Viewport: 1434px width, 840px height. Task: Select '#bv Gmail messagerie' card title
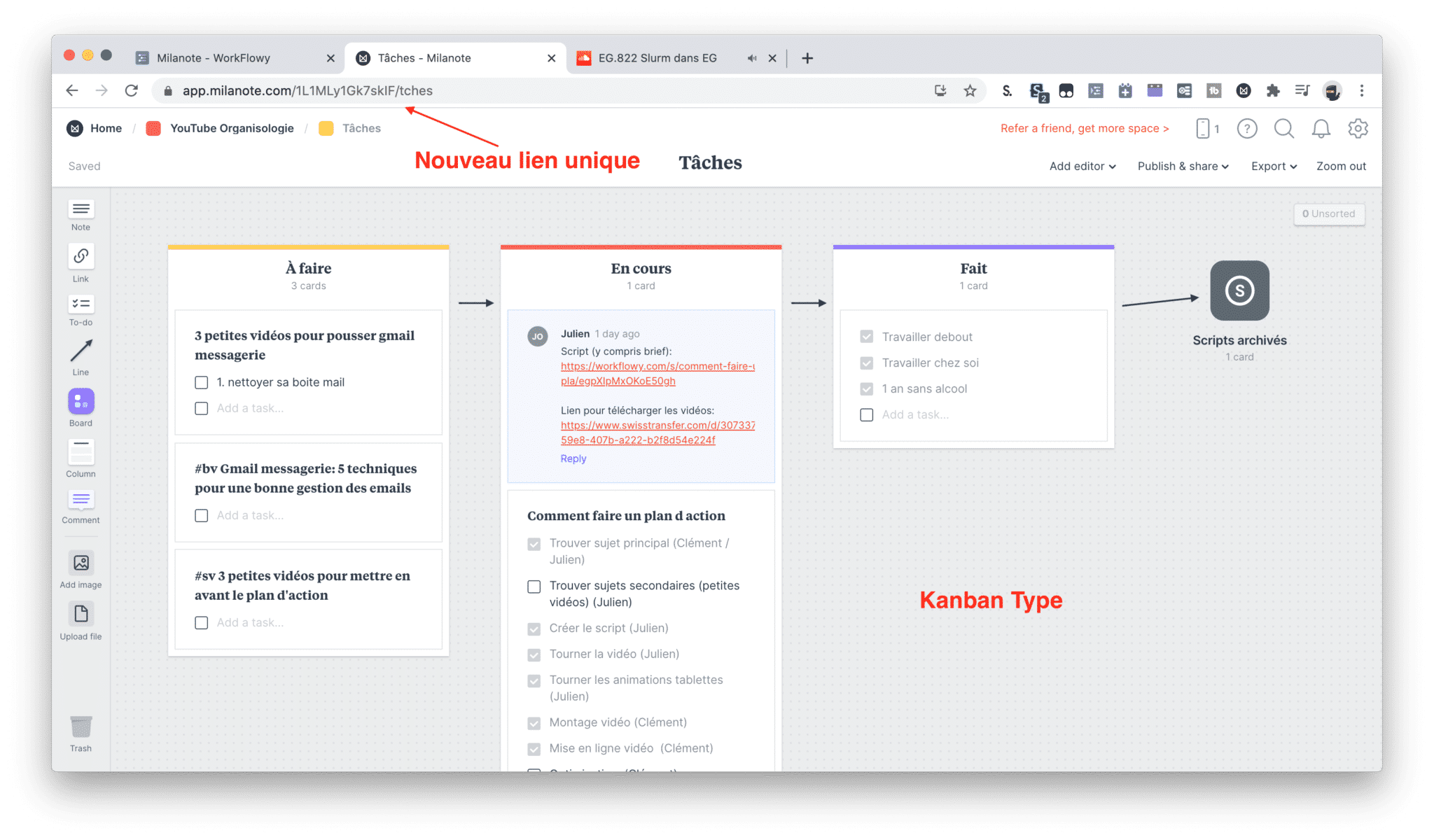tap(305, 478)
